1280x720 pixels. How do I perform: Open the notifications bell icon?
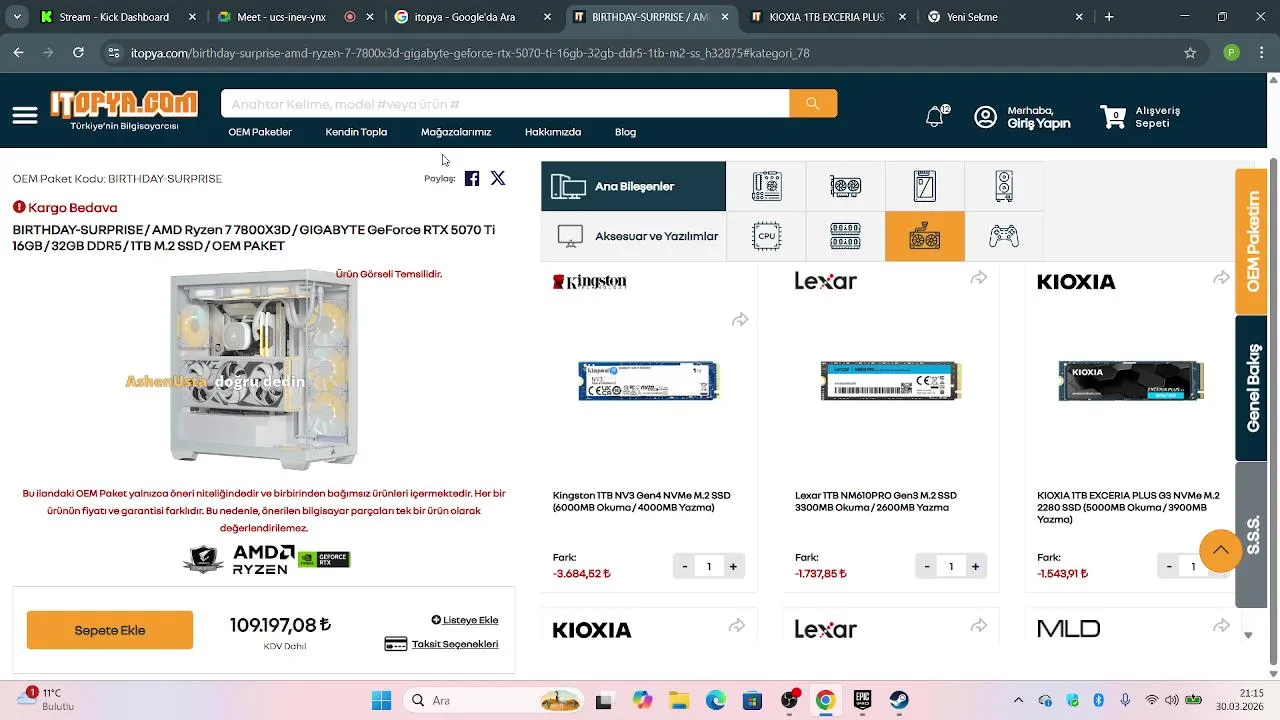tap(935, 117)
